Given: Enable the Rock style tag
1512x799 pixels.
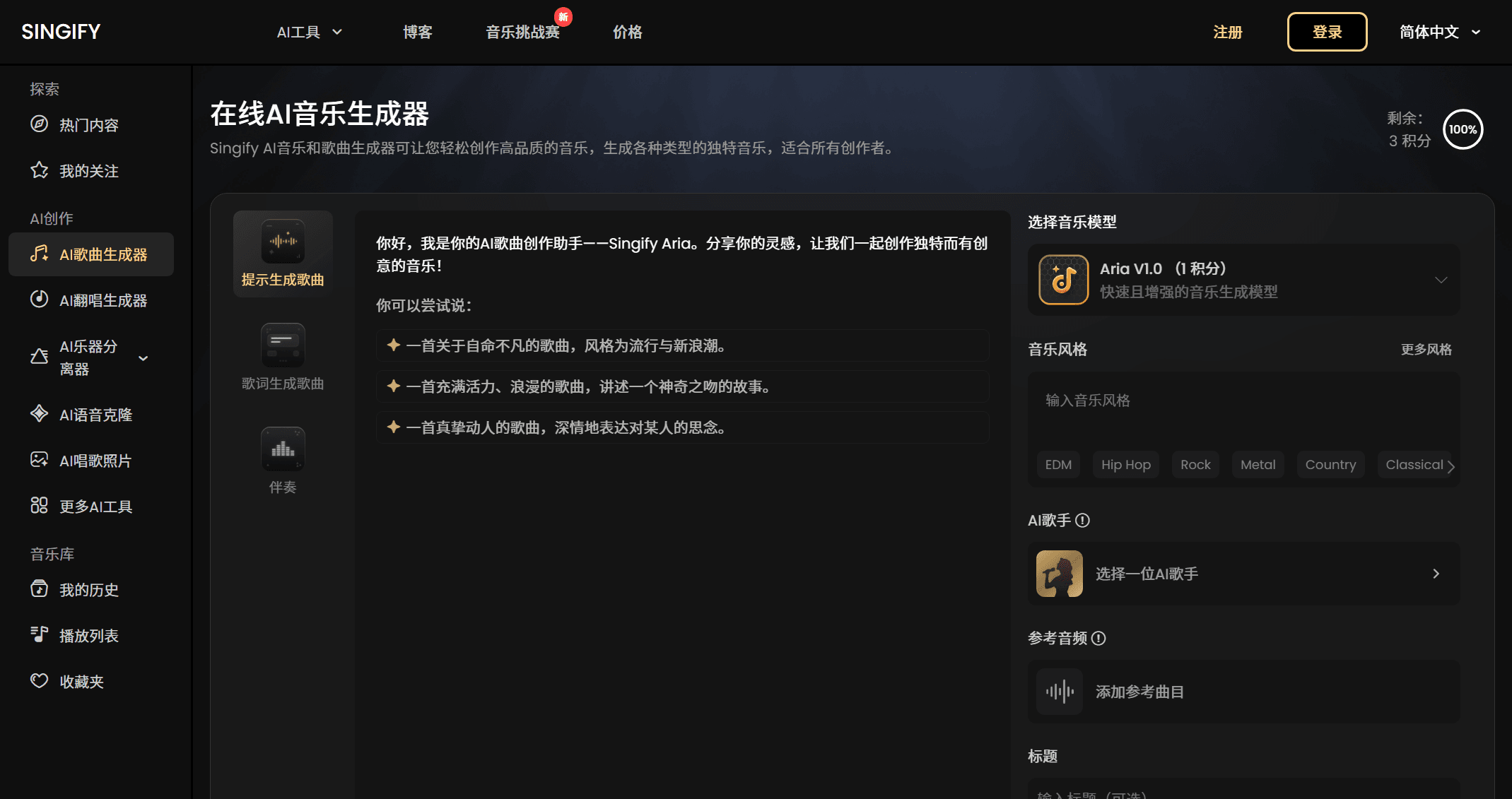Looking at the screenshot, I should coord(1195,464).
